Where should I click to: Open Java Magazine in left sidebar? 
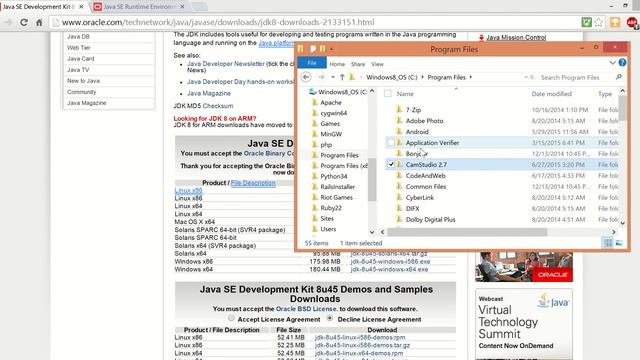tap(87, 103)
